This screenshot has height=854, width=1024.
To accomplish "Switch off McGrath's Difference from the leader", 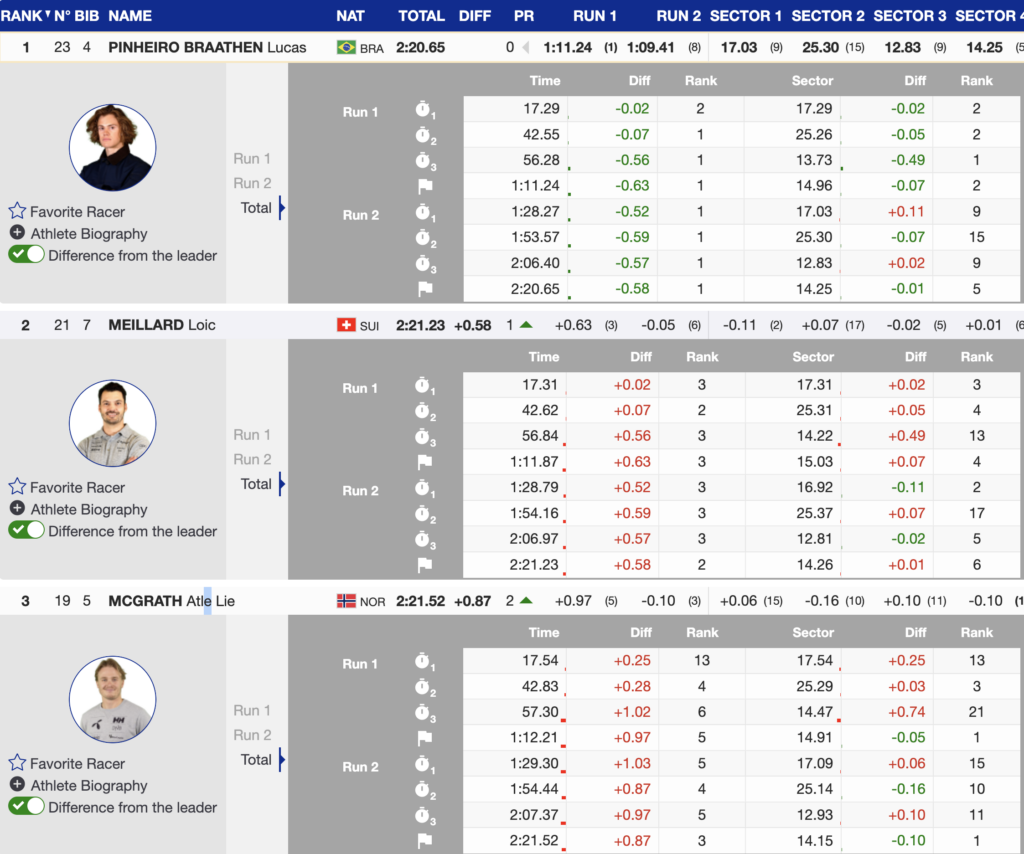I will coord(27,807).
